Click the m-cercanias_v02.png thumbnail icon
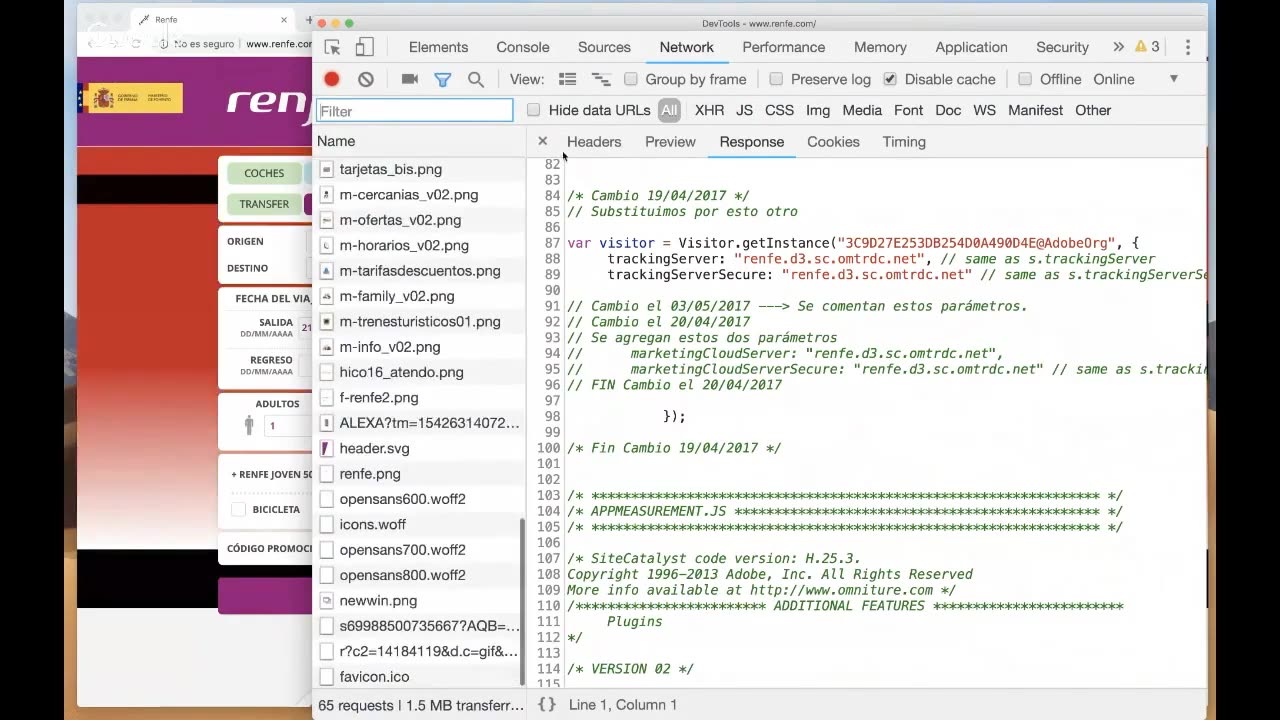This screenshot has width=1280, height=720. tap(326, 195)
